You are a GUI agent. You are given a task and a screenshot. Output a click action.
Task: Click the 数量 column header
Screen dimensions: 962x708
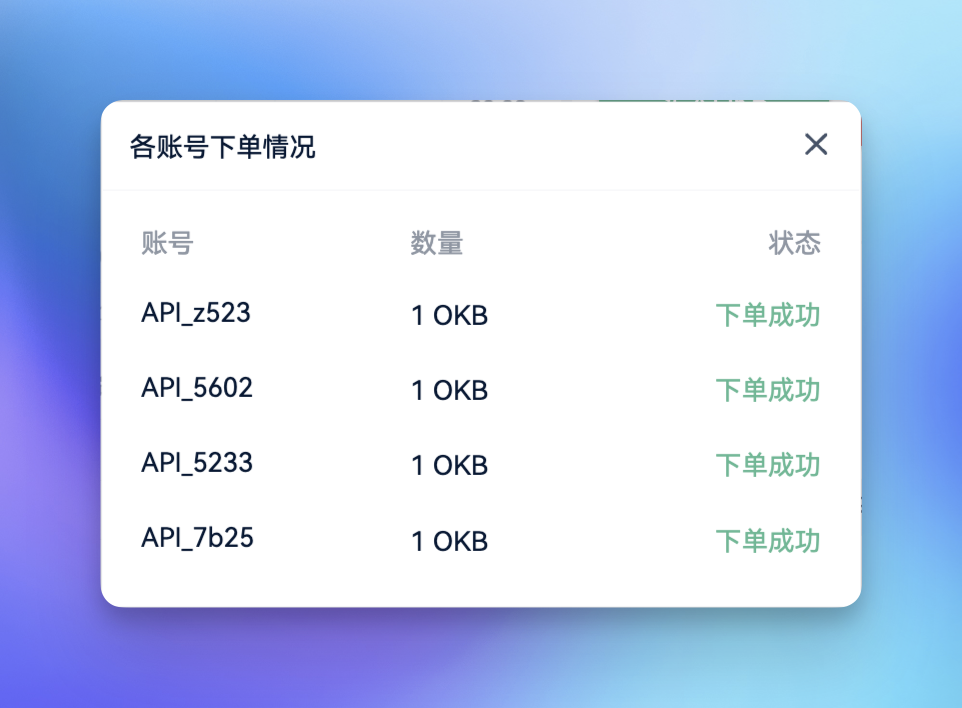point(436,243)
